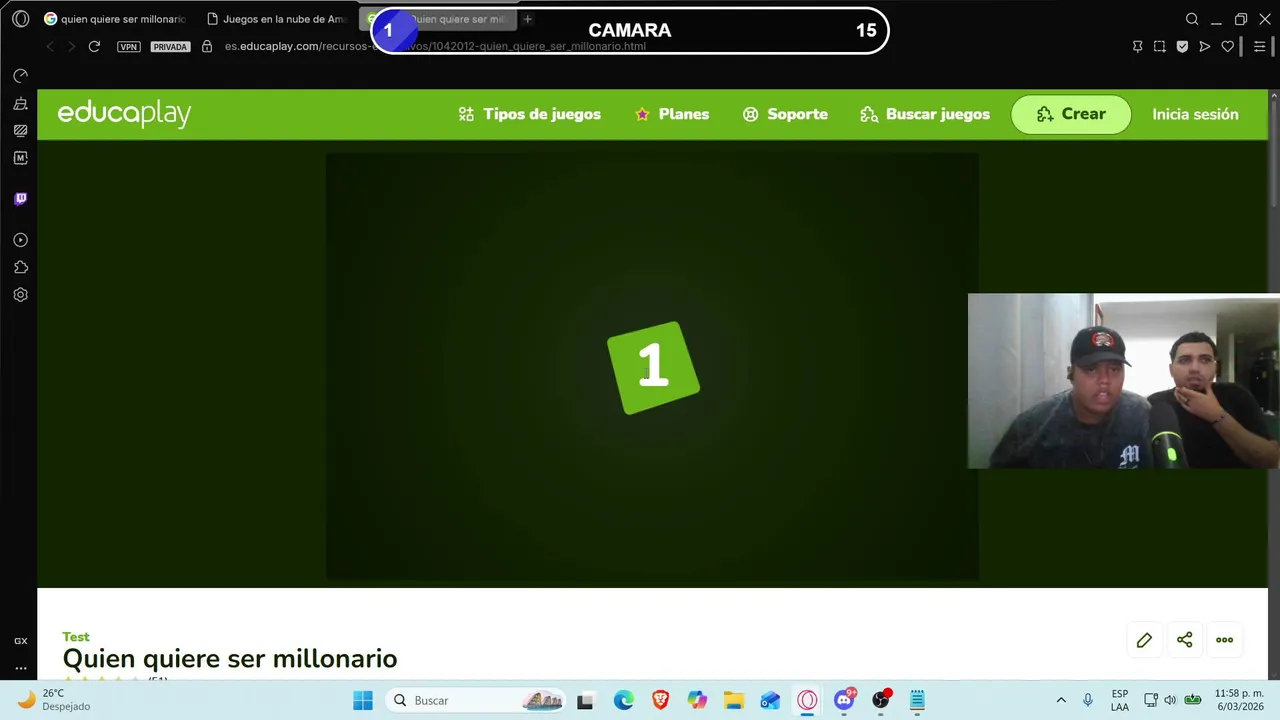
Task: Click the browser reload icon
Action: (94, 46)
